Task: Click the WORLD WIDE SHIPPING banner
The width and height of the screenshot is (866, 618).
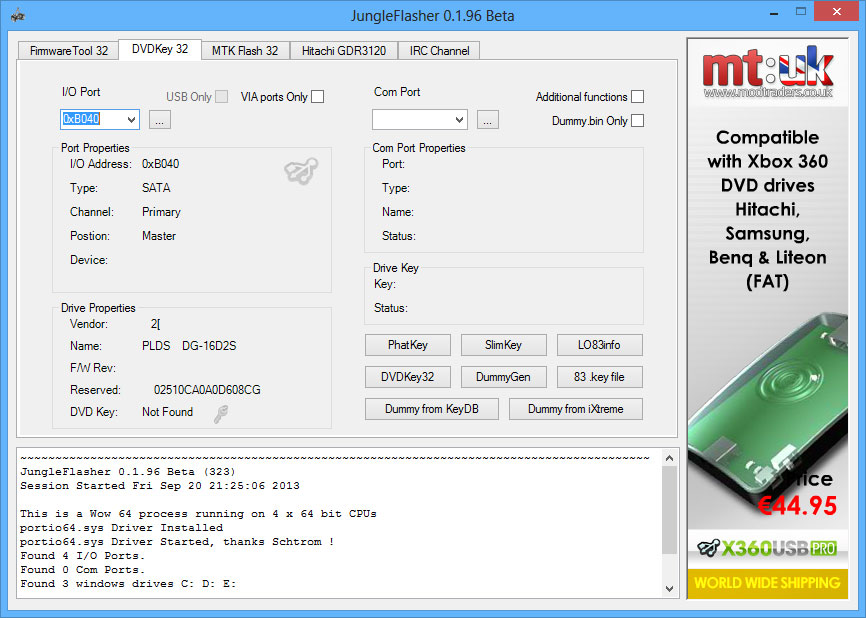Action: pos(768,583)
